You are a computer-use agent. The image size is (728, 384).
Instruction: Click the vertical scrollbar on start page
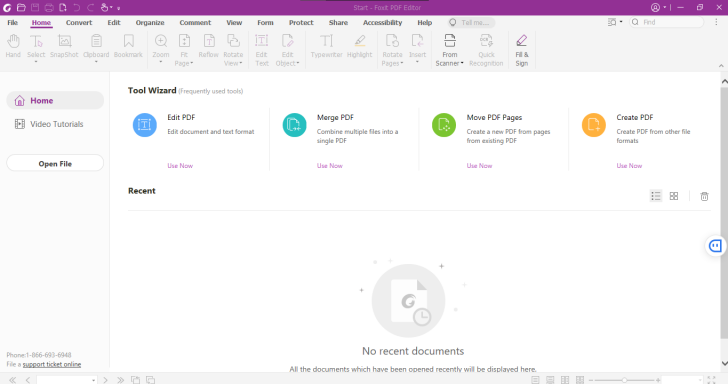coord(724,213)
